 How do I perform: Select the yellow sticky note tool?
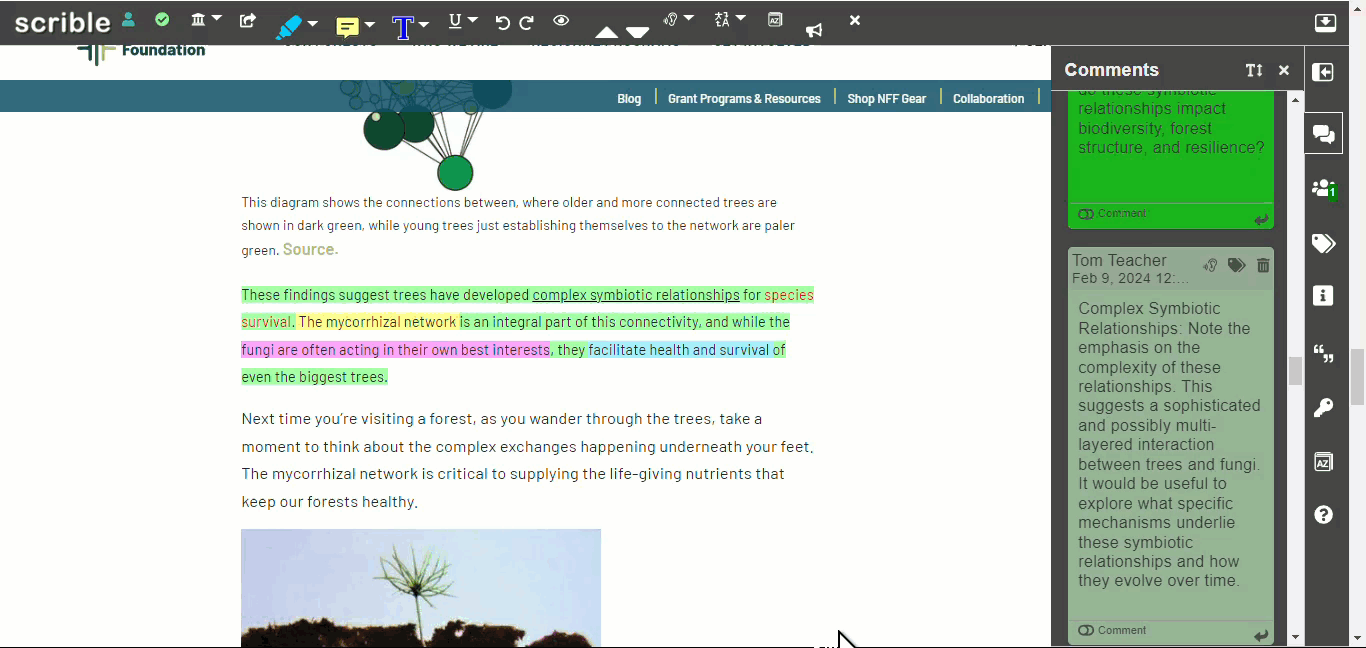click(347, 27)
